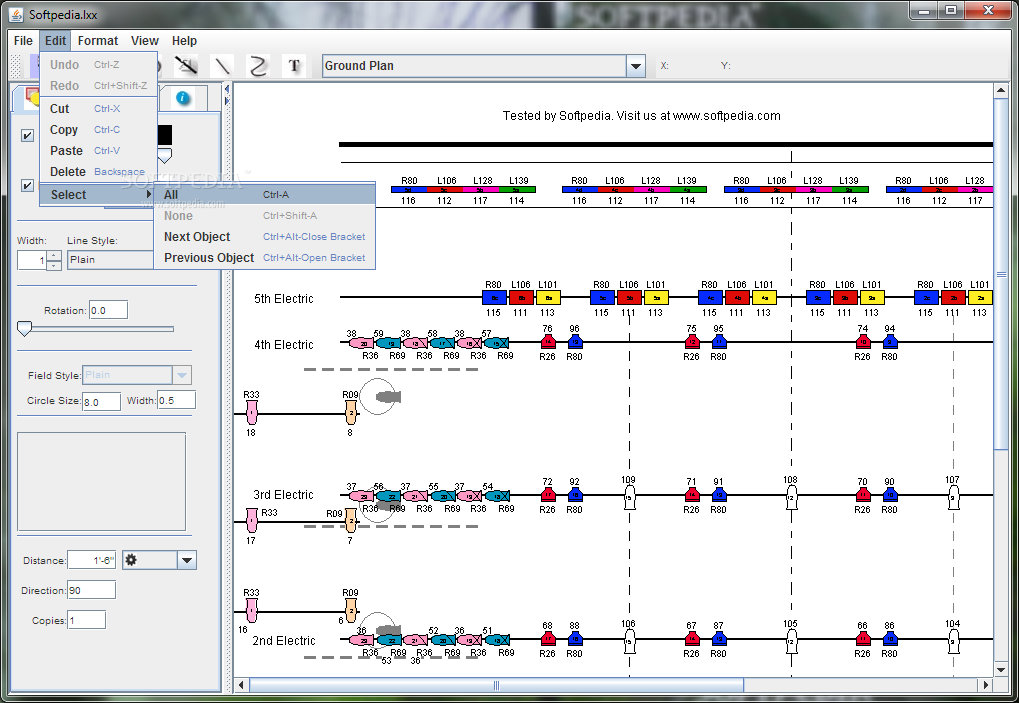This screenshot has width=1019, height=703.
Task: Select the Text tool
Action: pos(294,66)
